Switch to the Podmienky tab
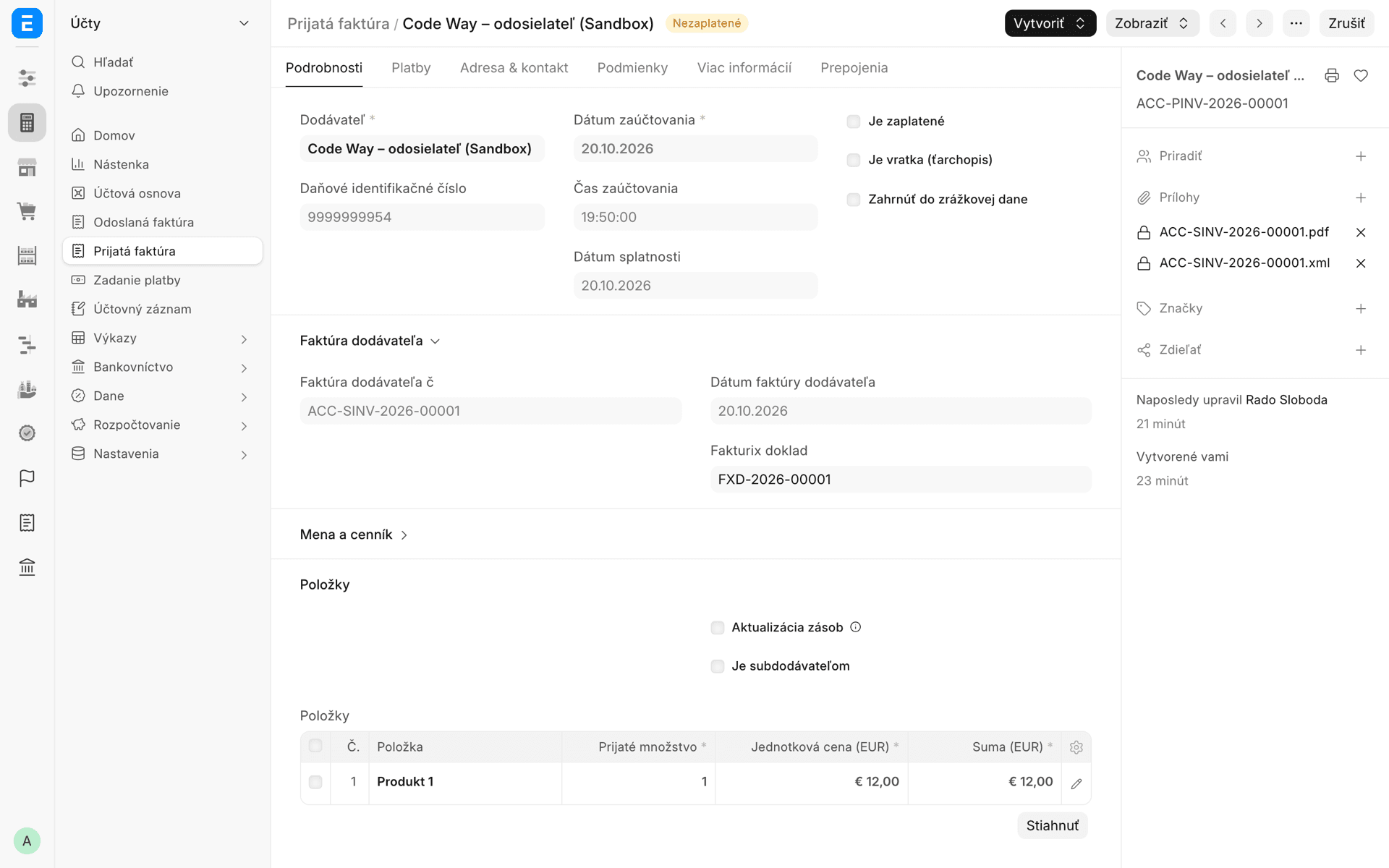 coord(632,68)
